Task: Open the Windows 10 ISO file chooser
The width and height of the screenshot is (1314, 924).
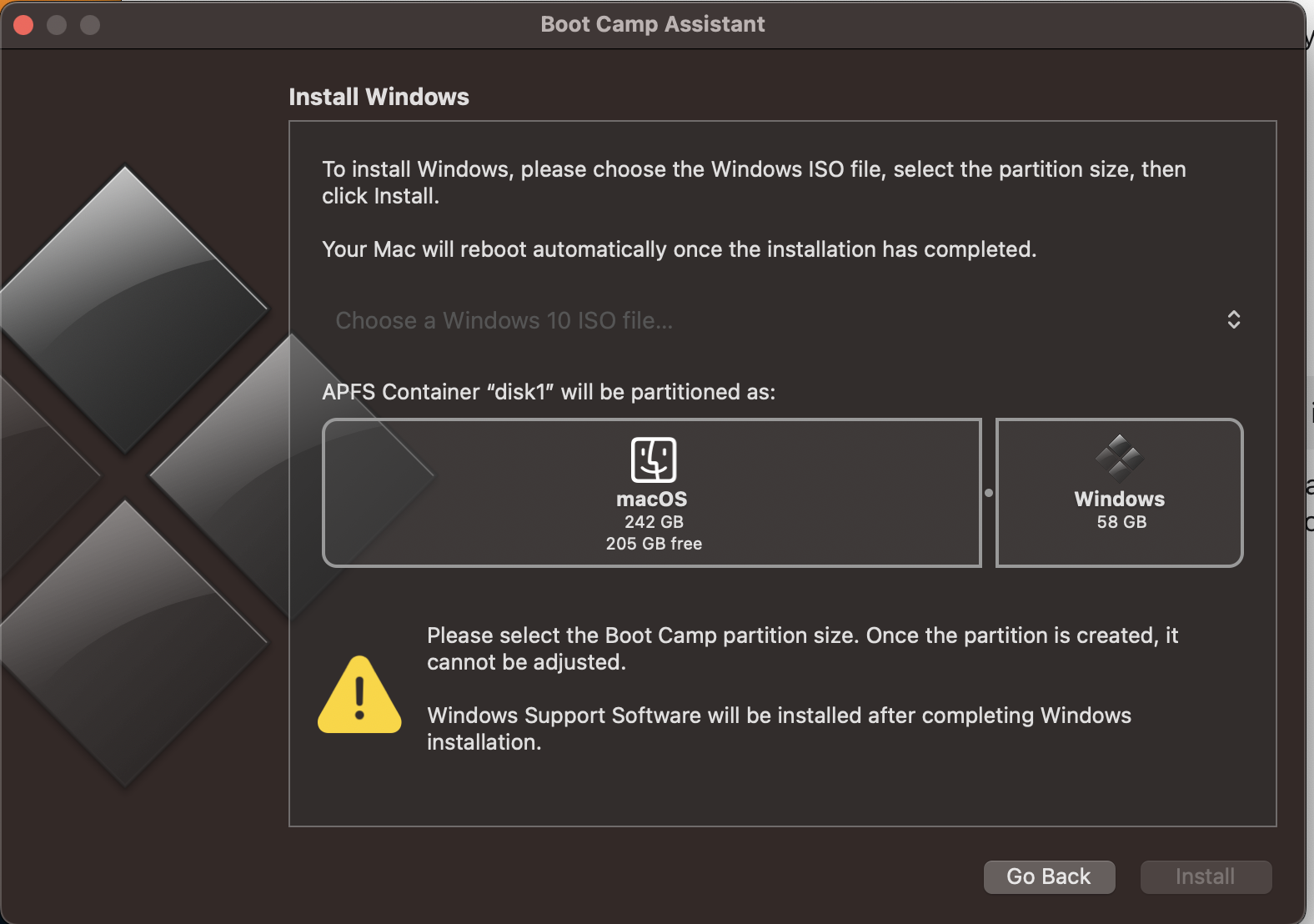Action: (x=784, y=320)
